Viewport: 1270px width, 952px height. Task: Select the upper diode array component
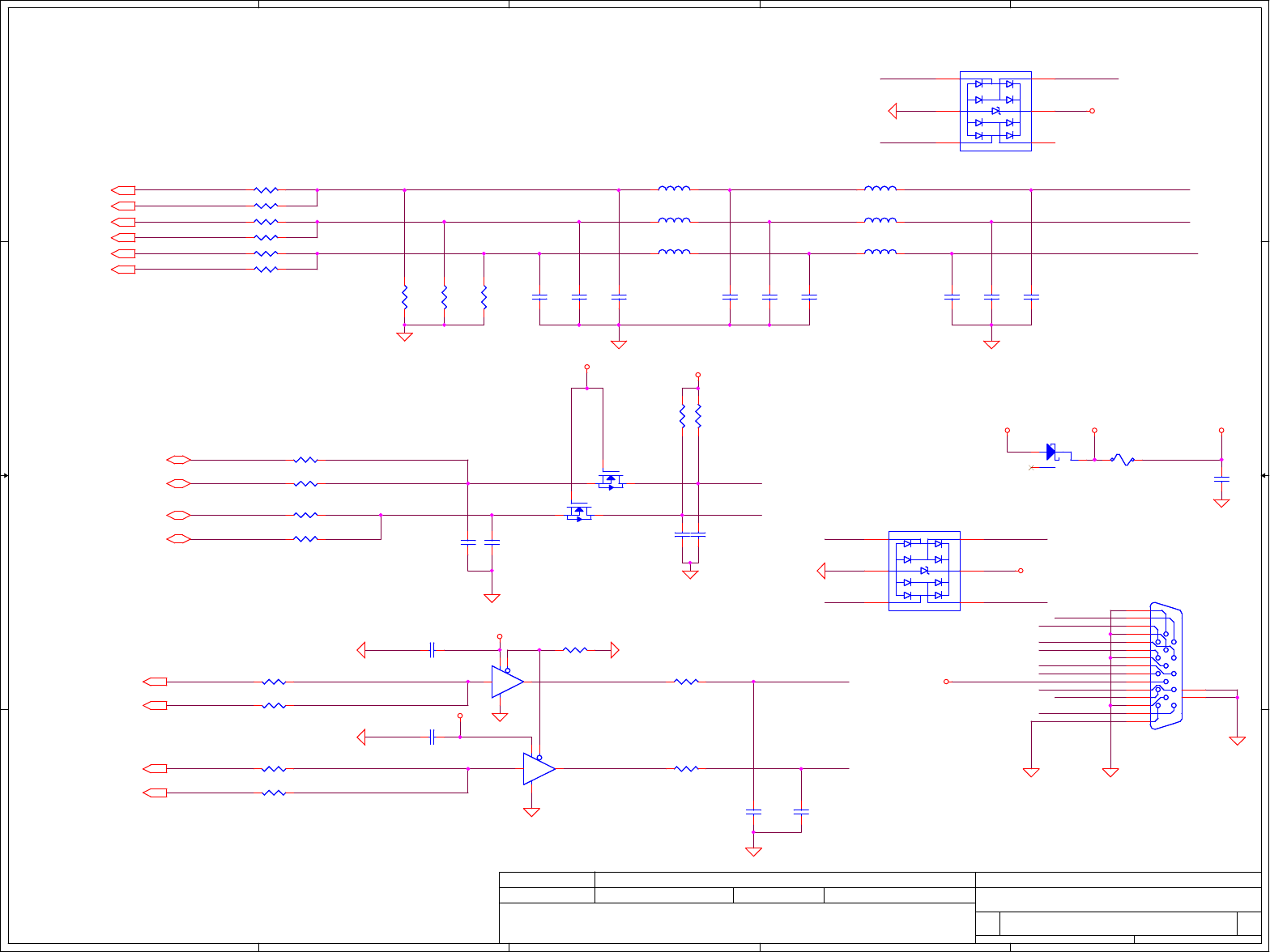point(995,111)
